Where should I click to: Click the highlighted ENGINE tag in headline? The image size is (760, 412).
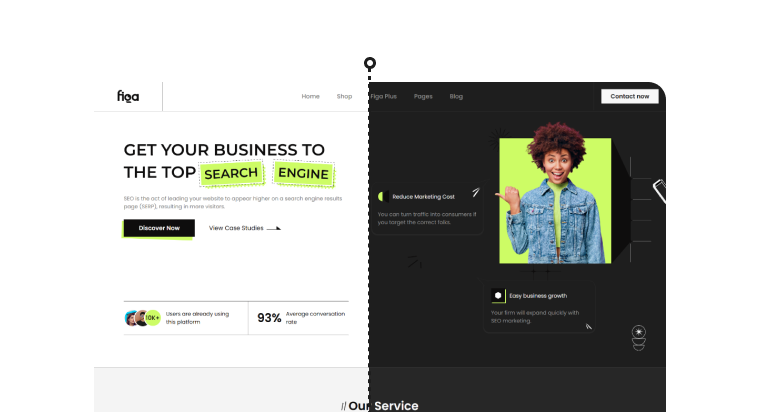(304, 174)
